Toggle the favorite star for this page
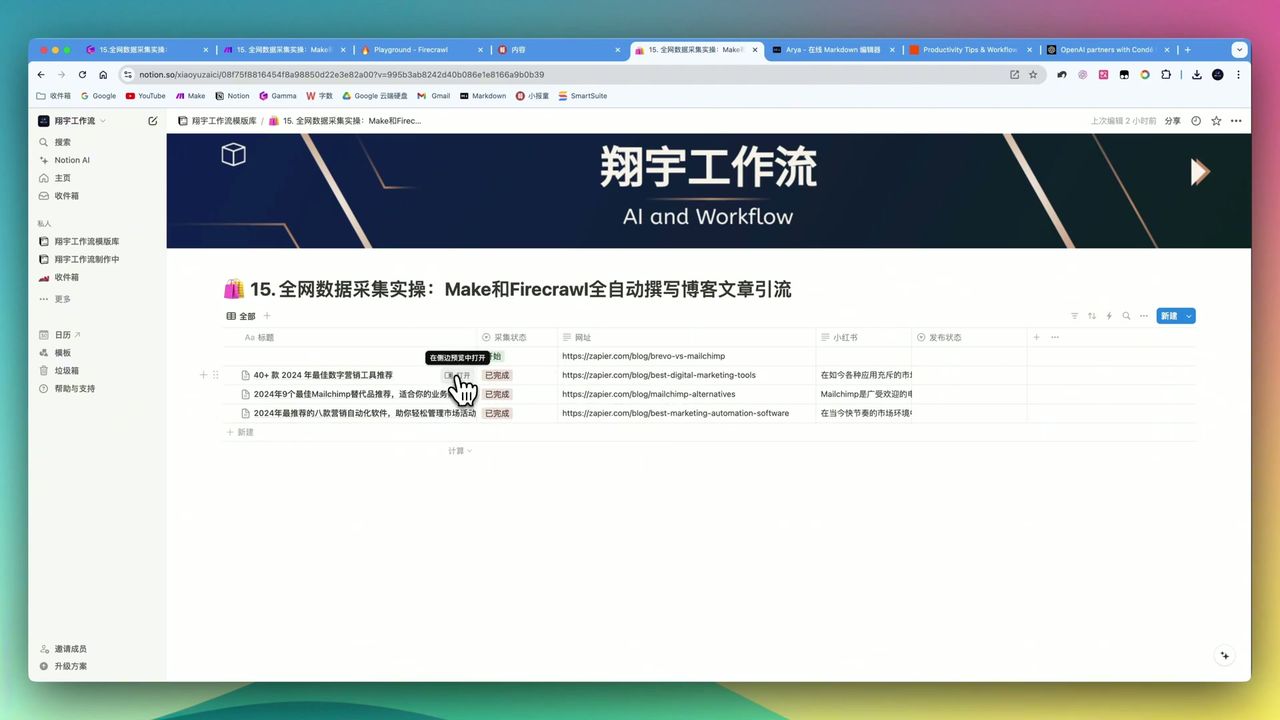 click(x=1216, y=120)
